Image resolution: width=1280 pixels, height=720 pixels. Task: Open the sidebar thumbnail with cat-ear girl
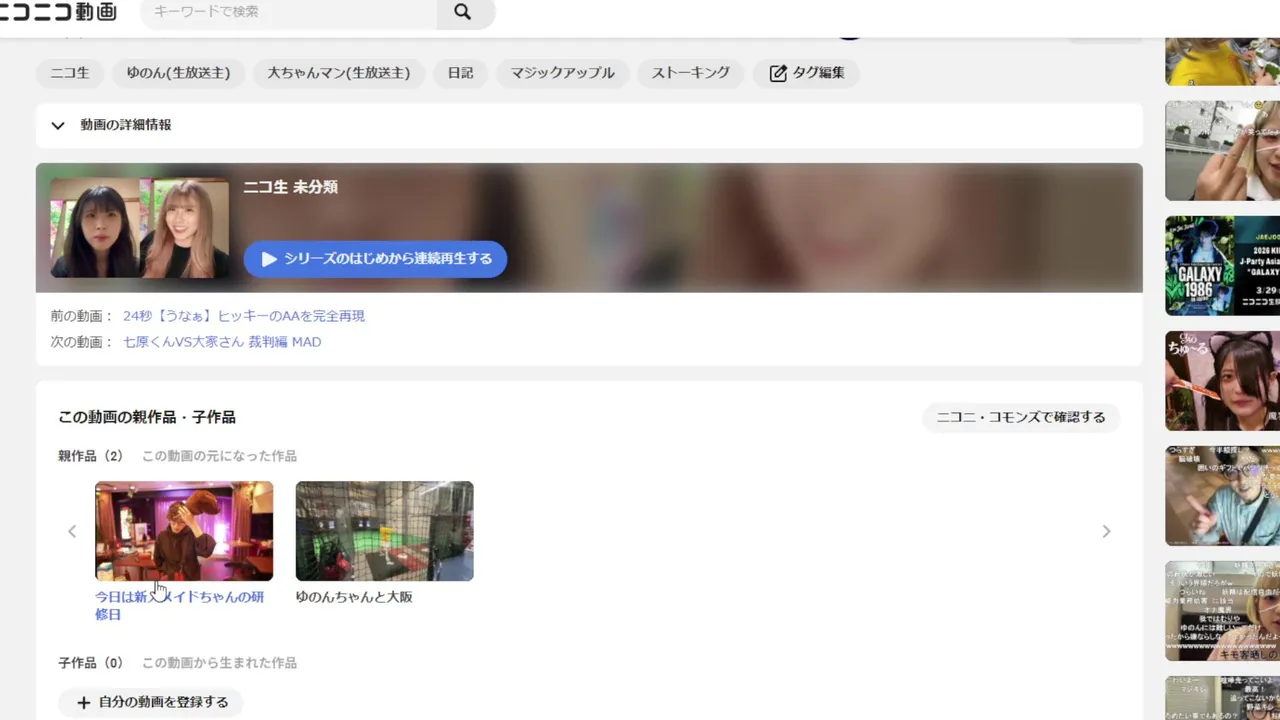point(1222,381)
